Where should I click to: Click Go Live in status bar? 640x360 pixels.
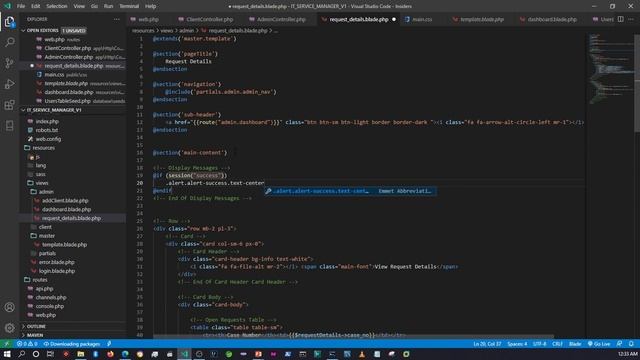coord(599,344)
